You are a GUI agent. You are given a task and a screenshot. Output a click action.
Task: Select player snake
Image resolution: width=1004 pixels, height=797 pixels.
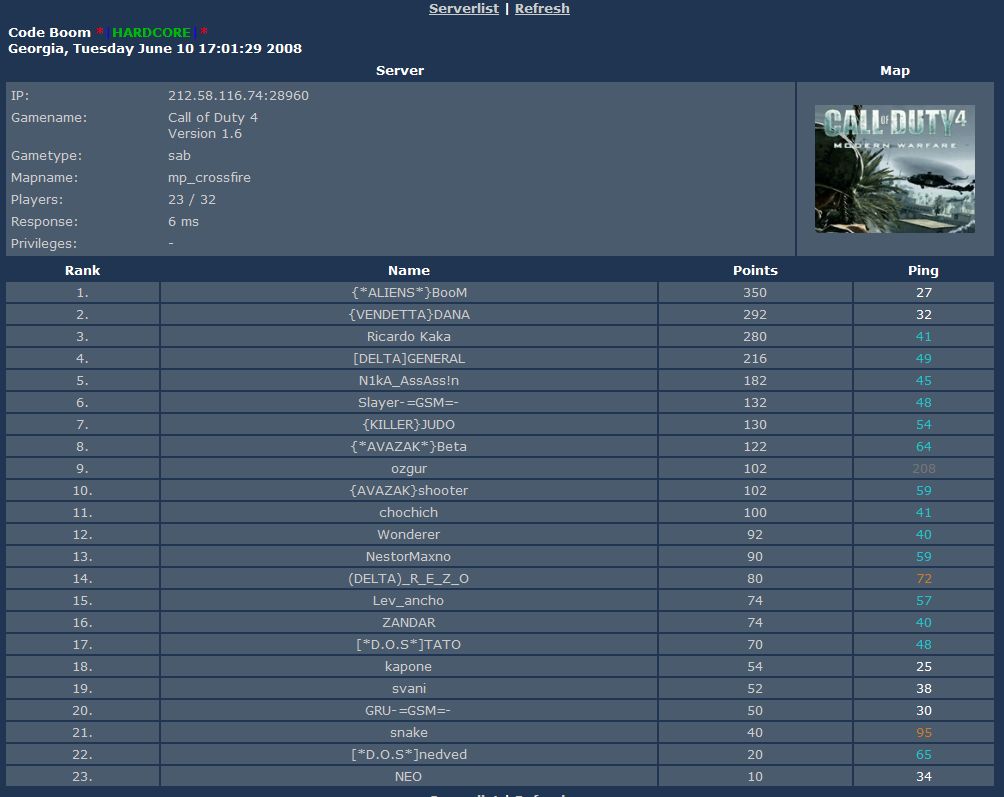click(x=409, y=733)
